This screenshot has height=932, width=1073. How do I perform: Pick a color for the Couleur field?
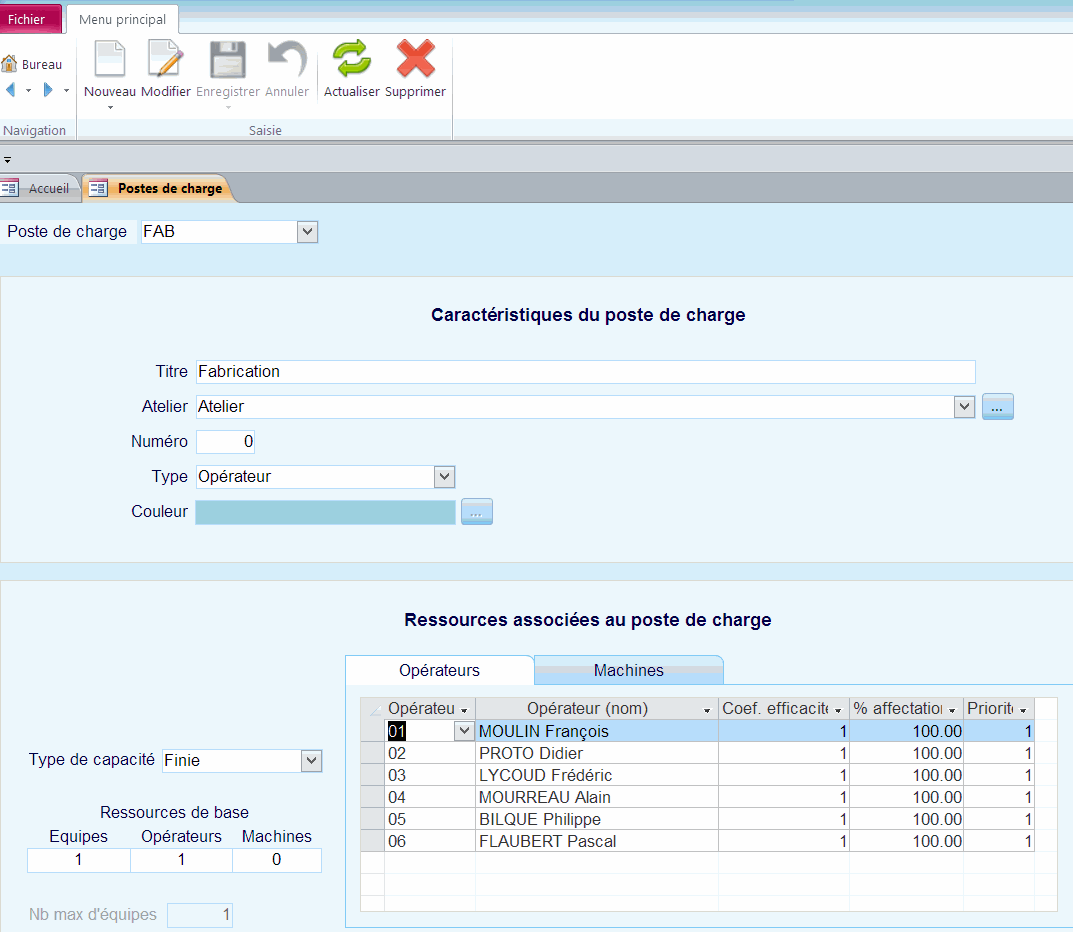(477, 511)
